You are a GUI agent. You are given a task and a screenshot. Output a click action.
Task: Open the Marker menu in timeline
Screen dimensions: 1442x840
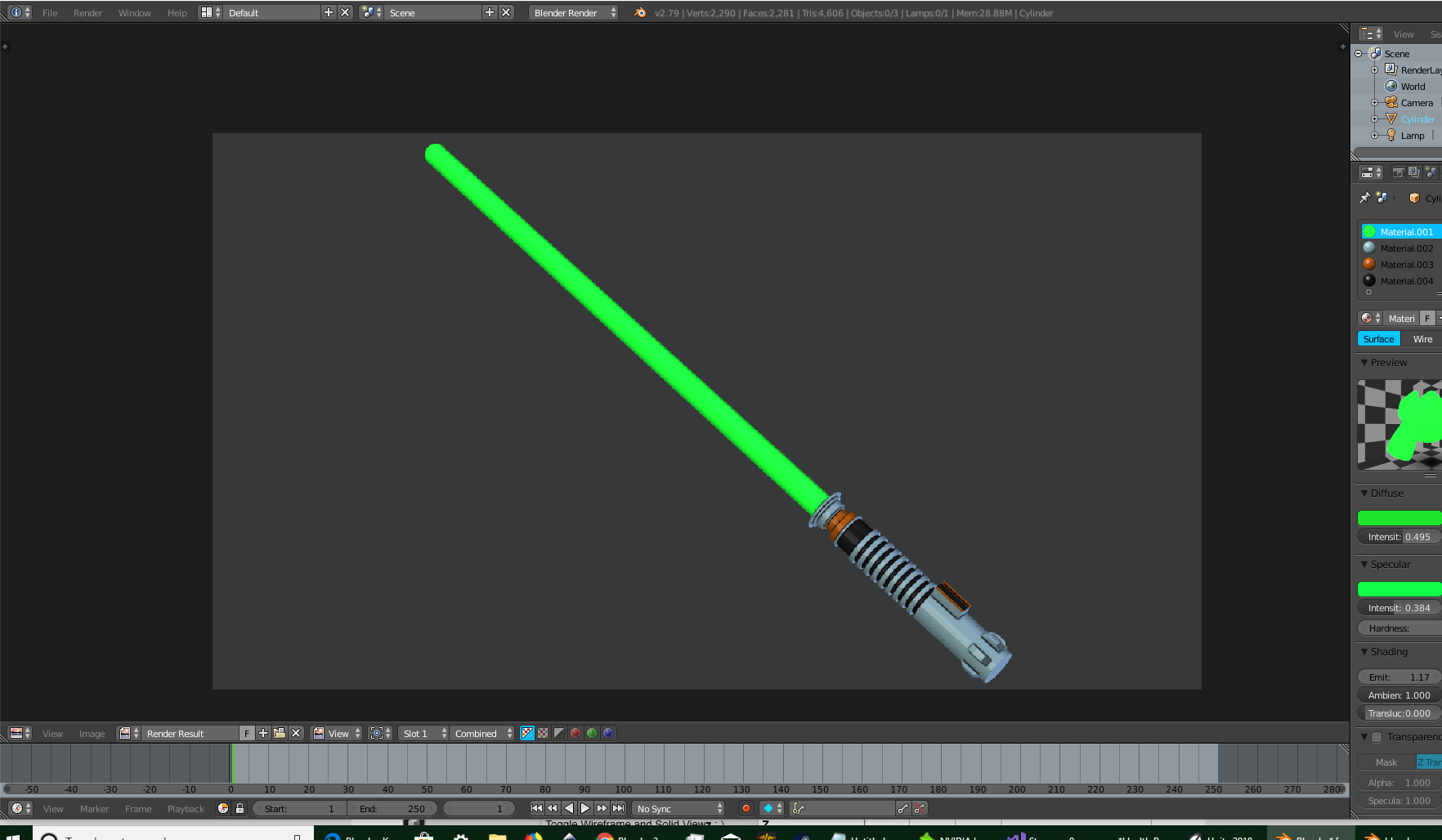(94, 809)
